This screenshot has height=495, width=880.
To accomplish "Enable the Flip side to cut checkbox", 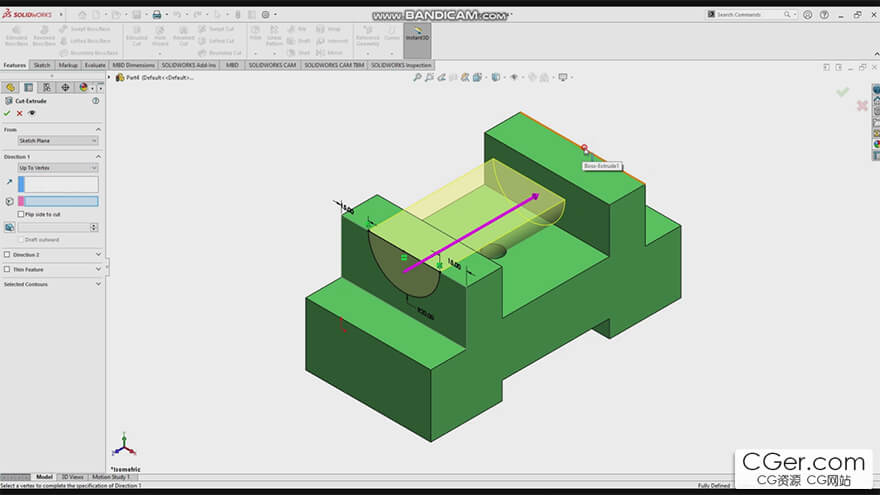I will (x=22, y=214).
